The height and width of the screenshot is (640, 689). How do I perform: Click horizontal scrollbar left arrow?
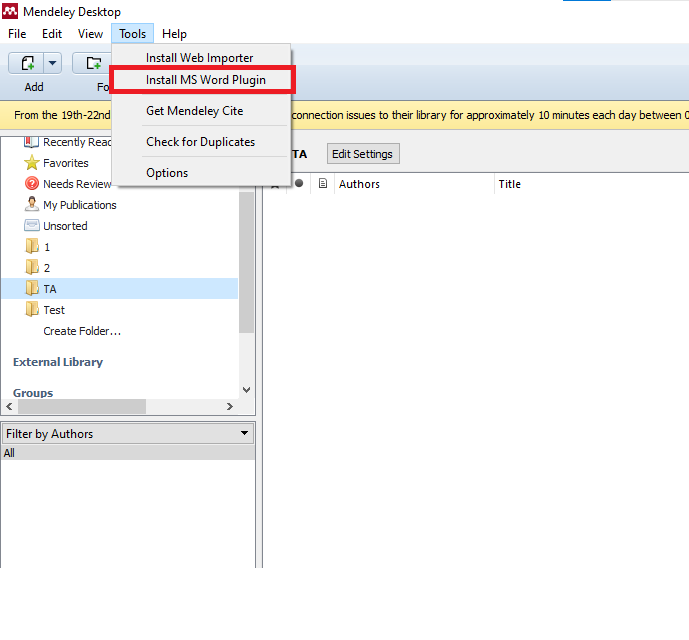(x=9, y=407)
